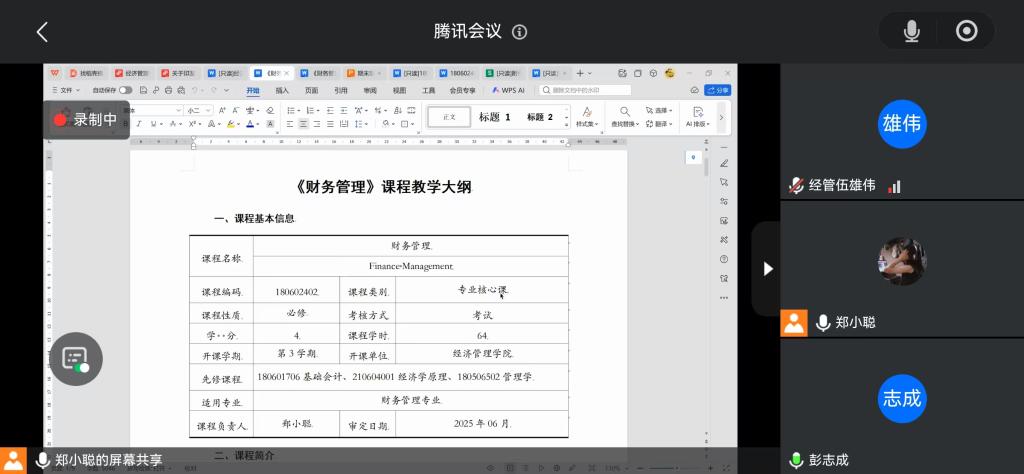Click the record circle button at top right
1024x474 pixels.
coord(966,31)
